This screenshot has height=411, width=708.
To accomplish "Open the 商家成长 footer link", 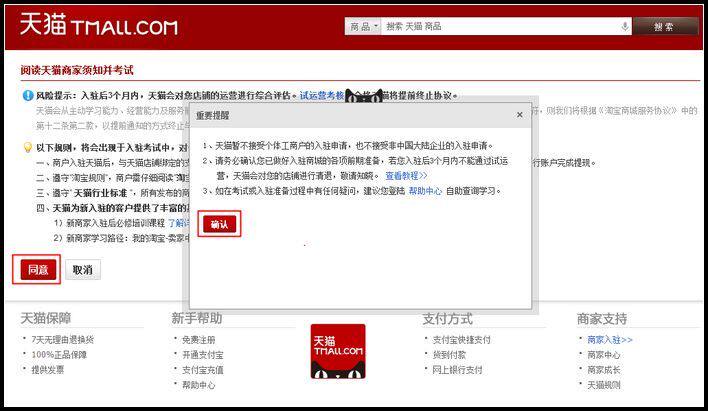I will (x=604, y=370).
